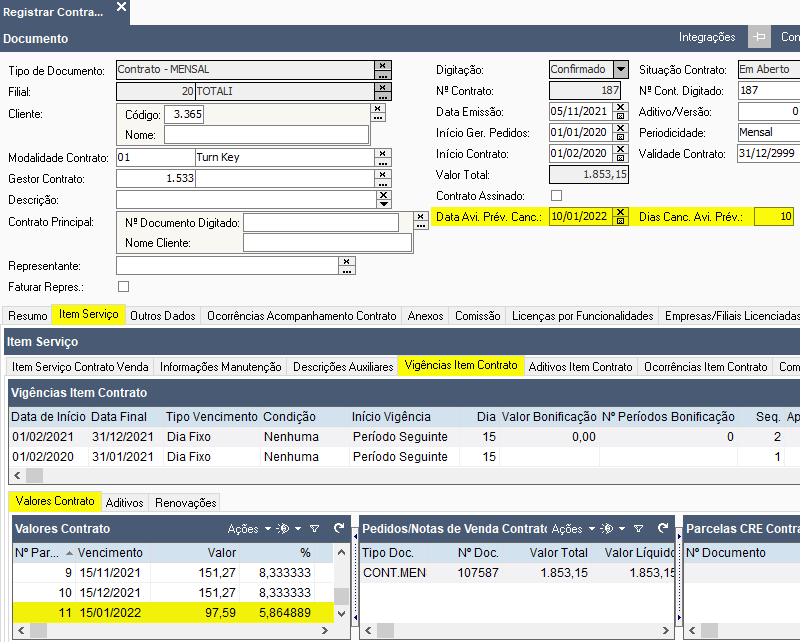
Task: Filter the Pedidos/Notas de Venda grid
Action: pos(638,529)
